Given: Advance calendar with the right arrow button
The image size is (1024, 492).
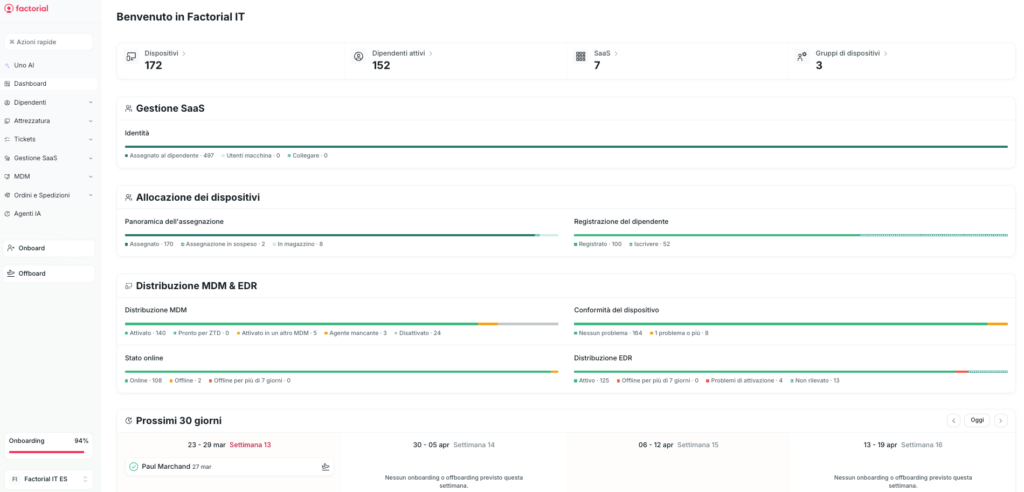Looking at the screenshot, I should [1000, 420].
